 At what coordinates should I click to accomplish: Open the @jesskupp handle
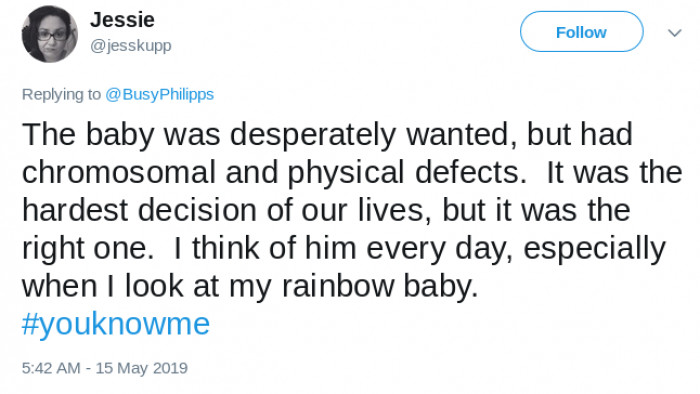tap(131, 46)
